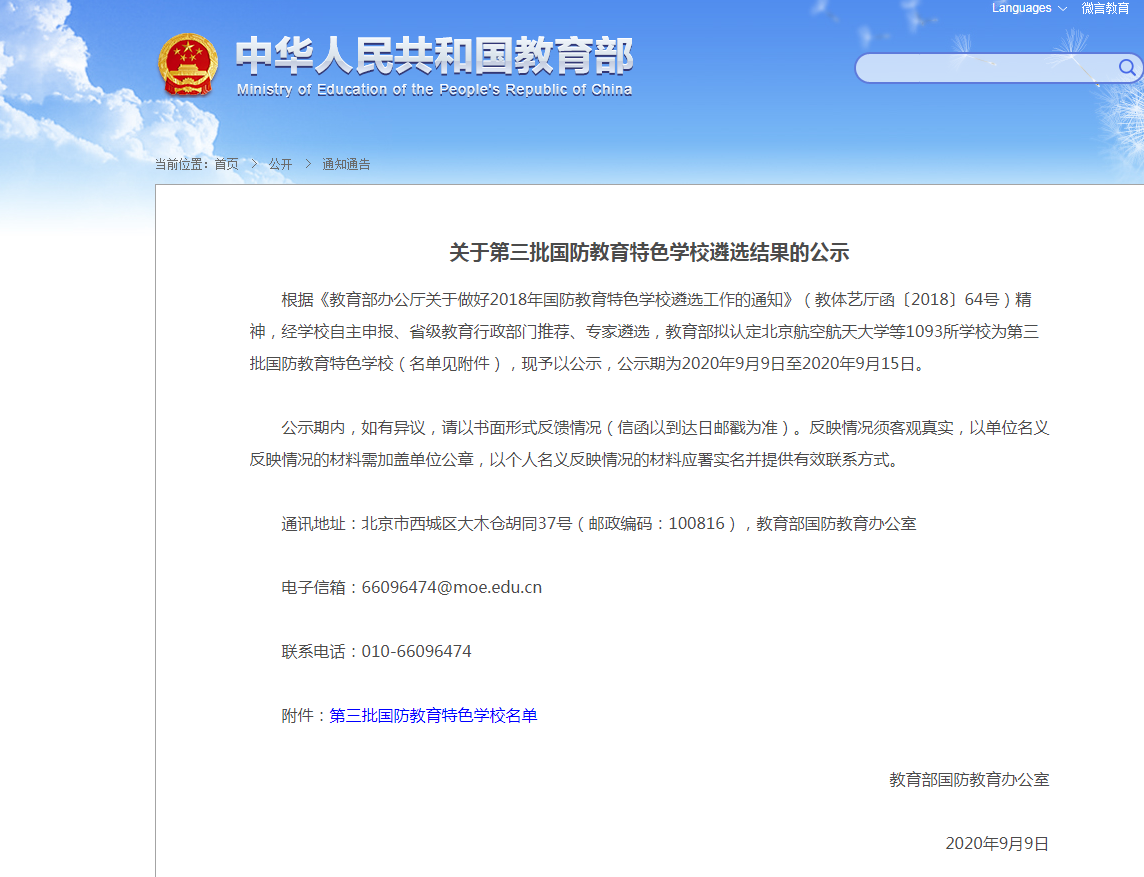
Task: Expand the Languages dropdown
Action: 1028,8
